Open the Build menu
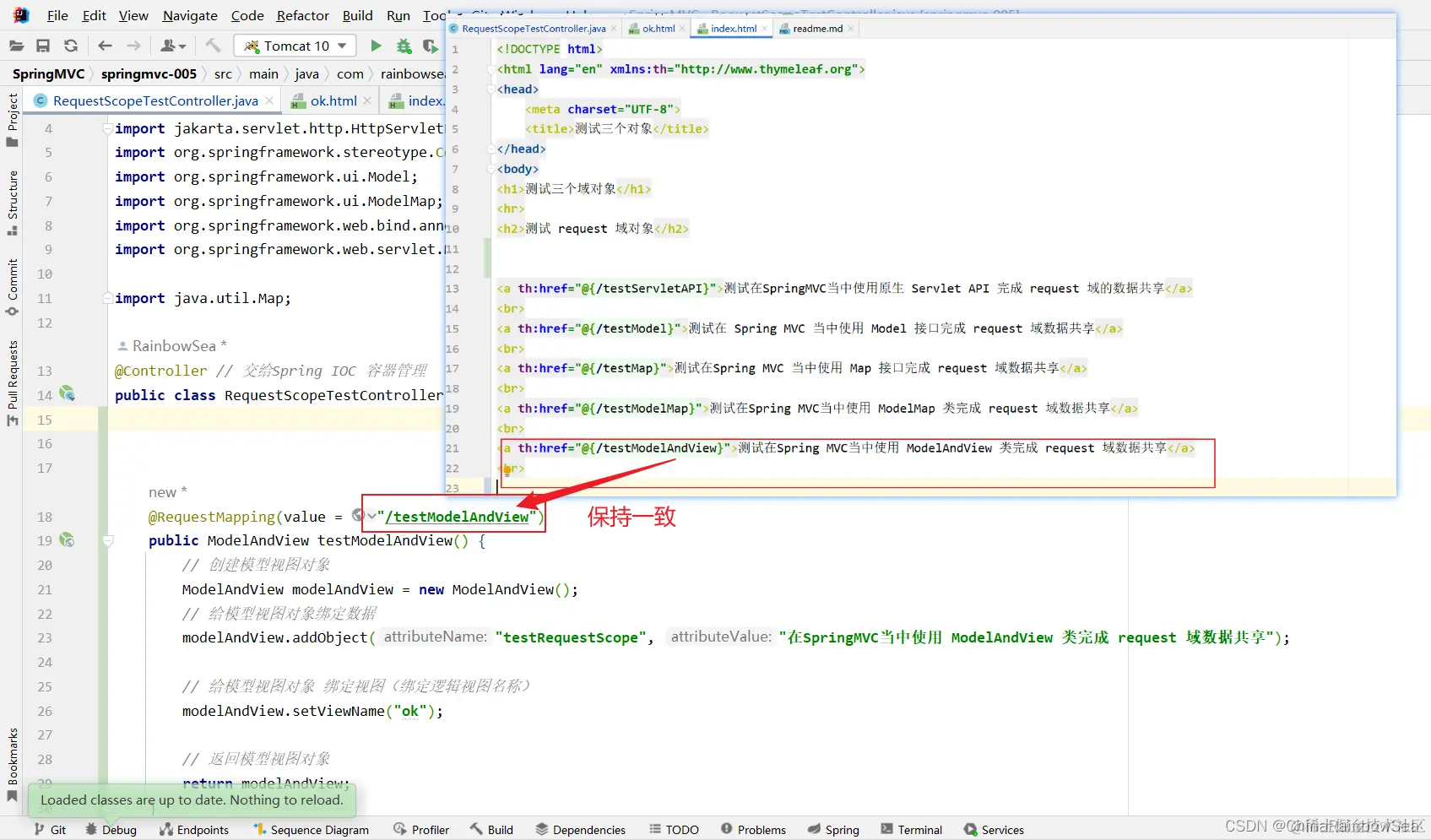 click(x=358, y=15)
